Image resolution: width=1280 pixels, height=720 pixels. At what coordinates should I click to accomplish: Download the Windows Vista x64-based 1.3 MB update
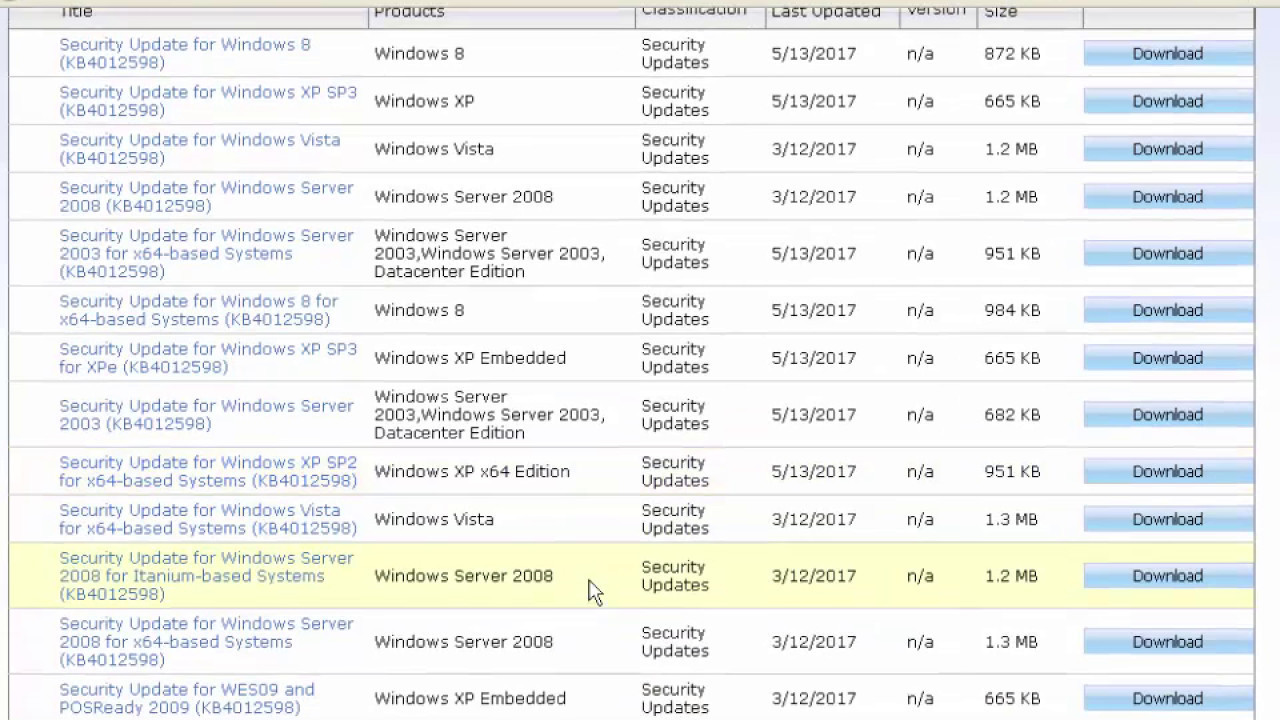[1168, 519]
